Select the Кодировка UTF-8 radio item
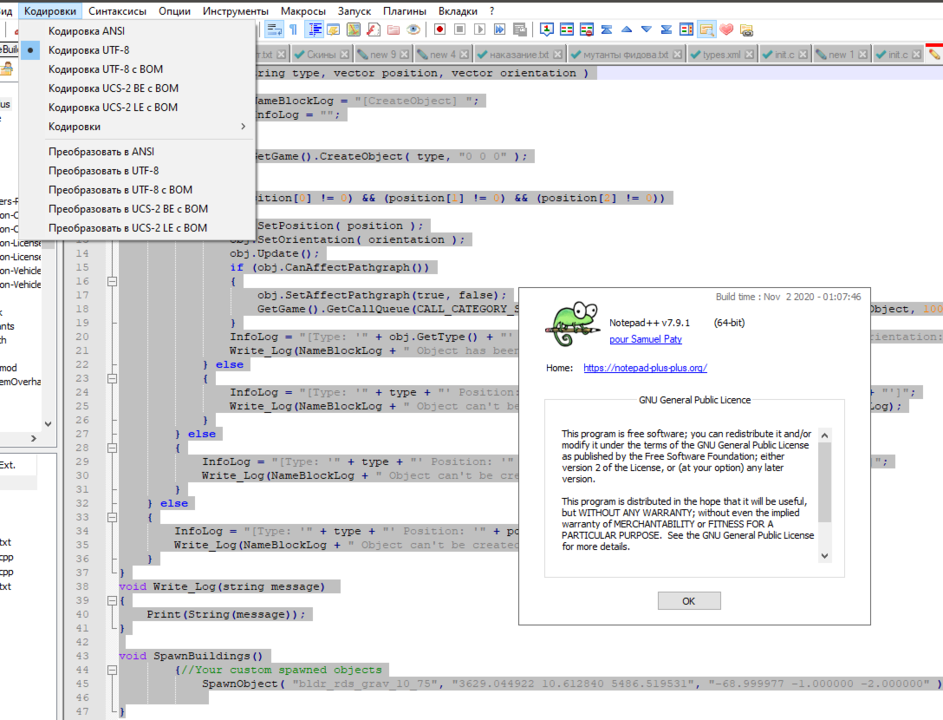 (137, 50)
